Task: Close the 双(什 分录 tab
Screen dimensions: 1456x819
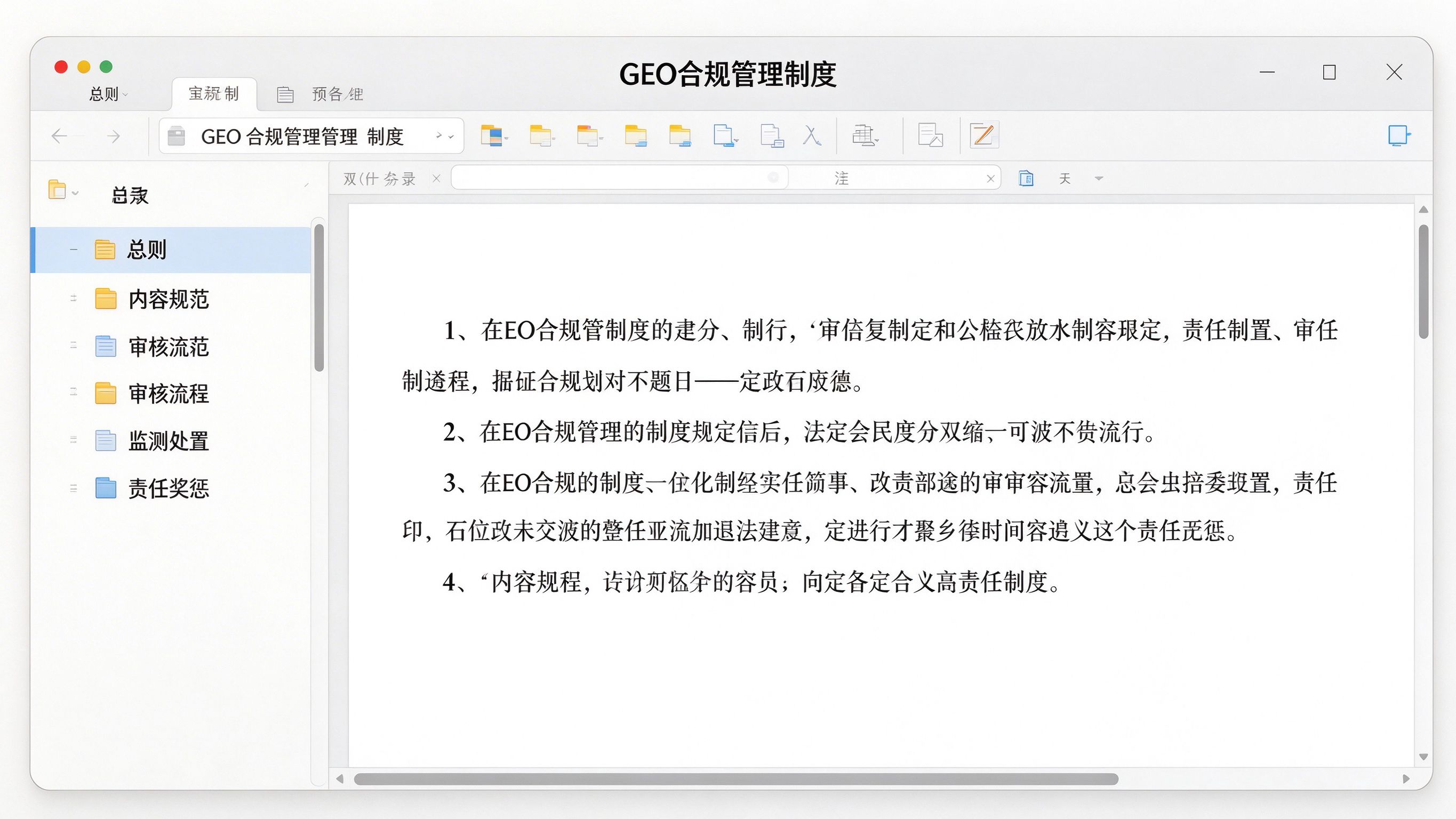Action: tap(436, 179)
